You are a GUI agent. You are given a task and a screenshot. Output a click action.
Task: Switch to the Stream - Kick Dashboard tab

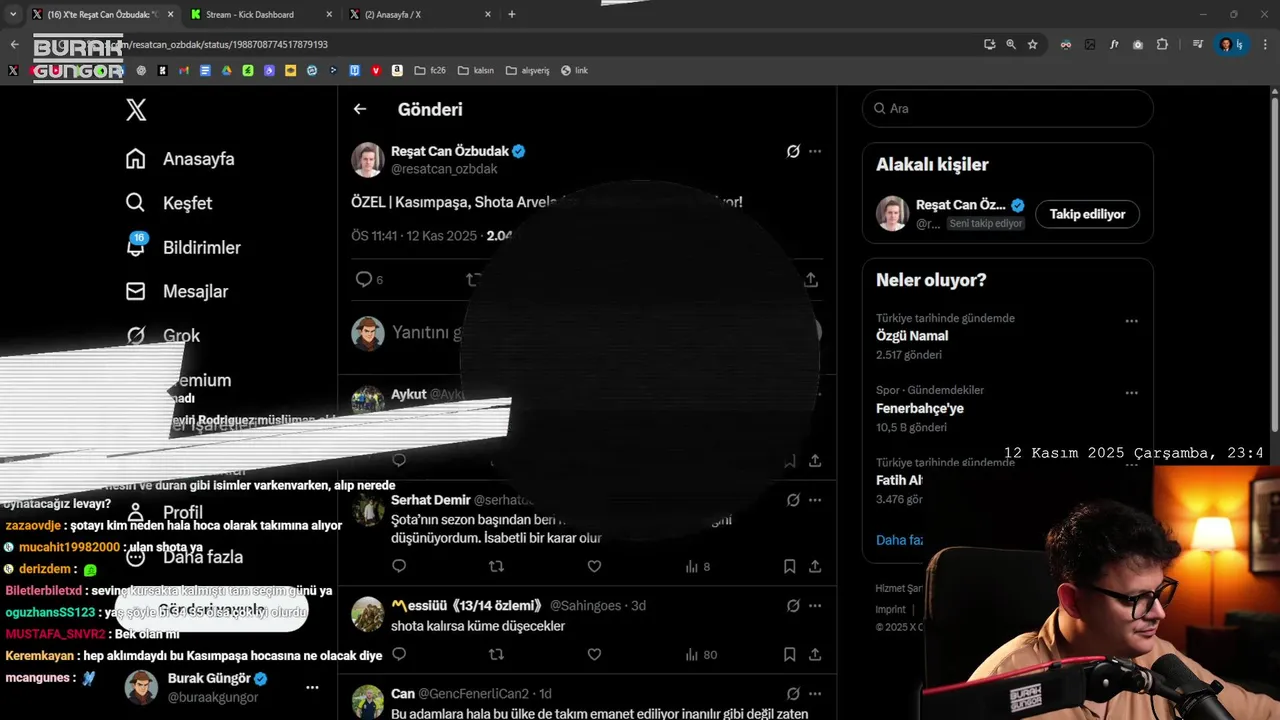[260, 14]
